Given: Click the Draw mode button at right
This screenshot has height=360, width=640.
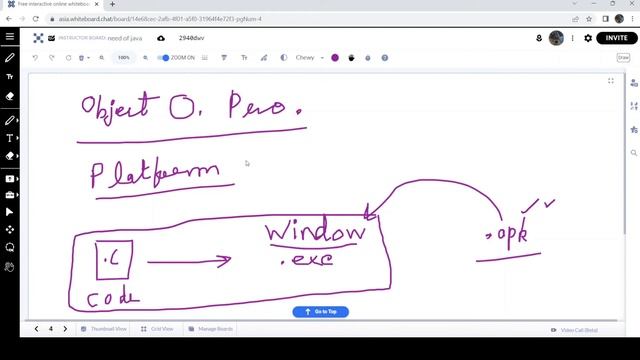Looking at the screenshot, I should (x=623, y=58).
